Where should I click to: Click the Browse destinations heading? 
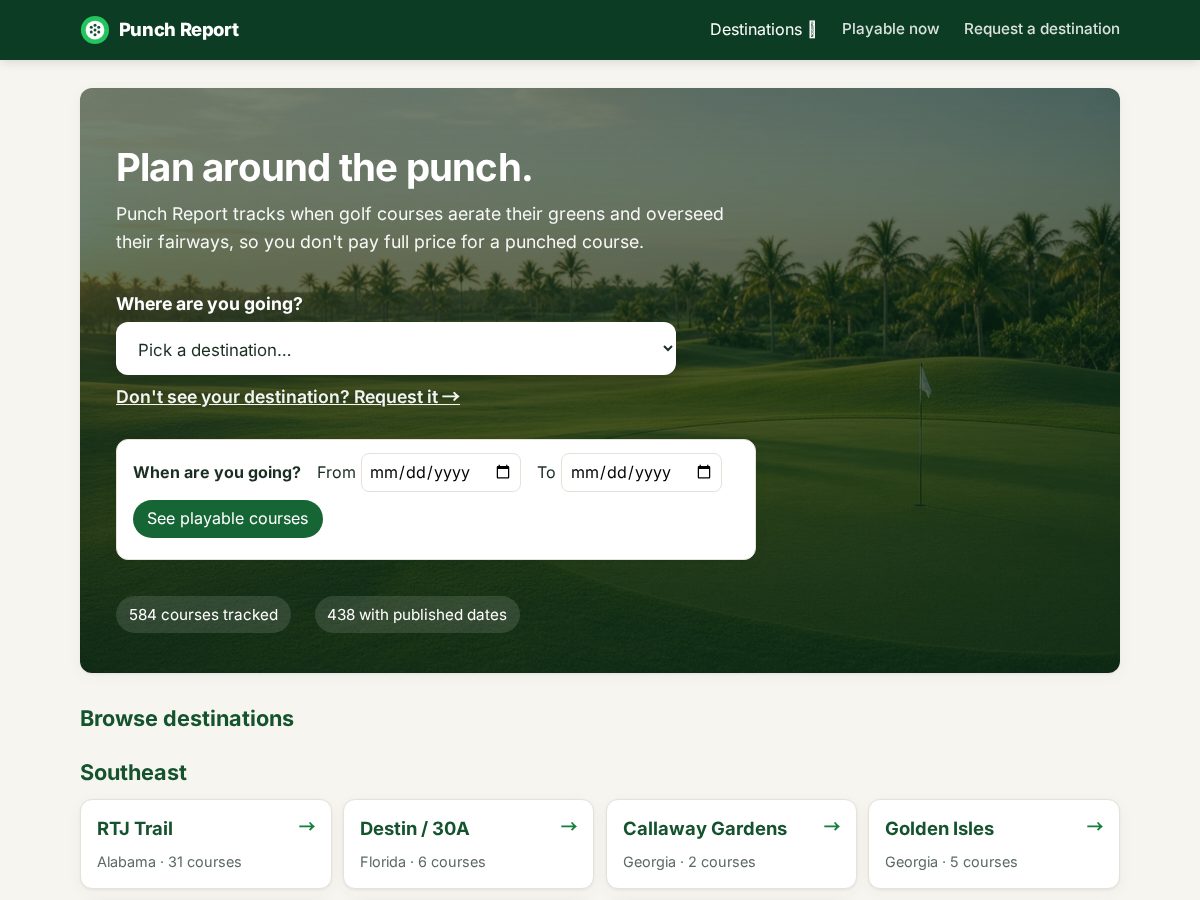[187, 719]
